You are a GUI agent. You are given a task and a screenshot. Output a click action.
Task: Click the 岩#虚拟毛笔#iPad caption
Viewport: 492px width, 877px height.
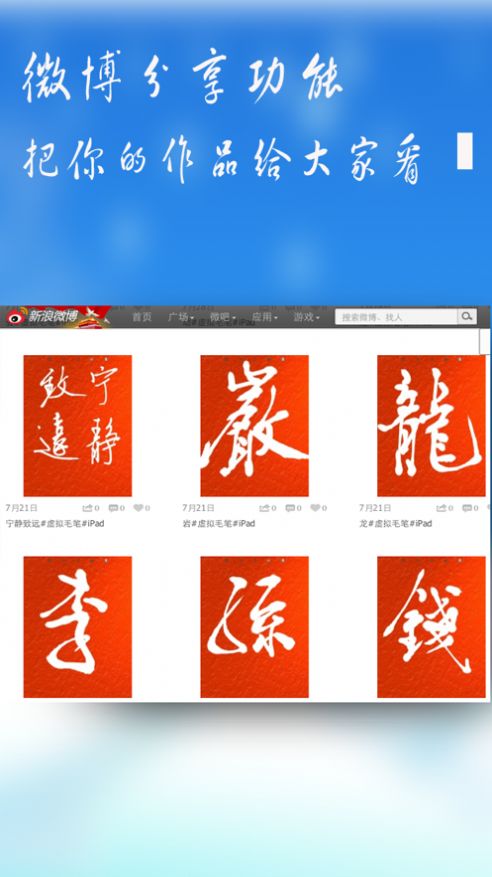pyautogui.click(x=219, y=524)
